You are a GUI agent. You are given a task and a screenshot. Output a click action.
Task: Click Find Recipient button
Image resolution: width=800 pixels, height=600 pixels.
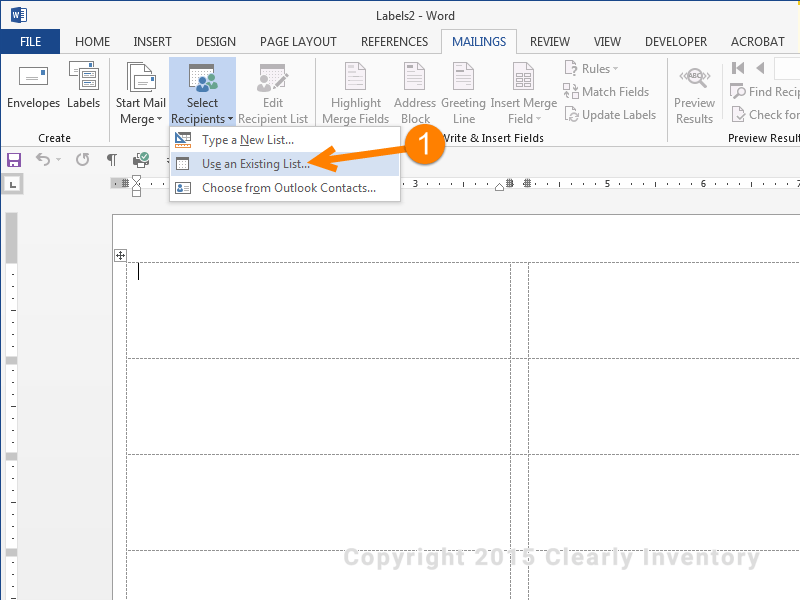764,92
